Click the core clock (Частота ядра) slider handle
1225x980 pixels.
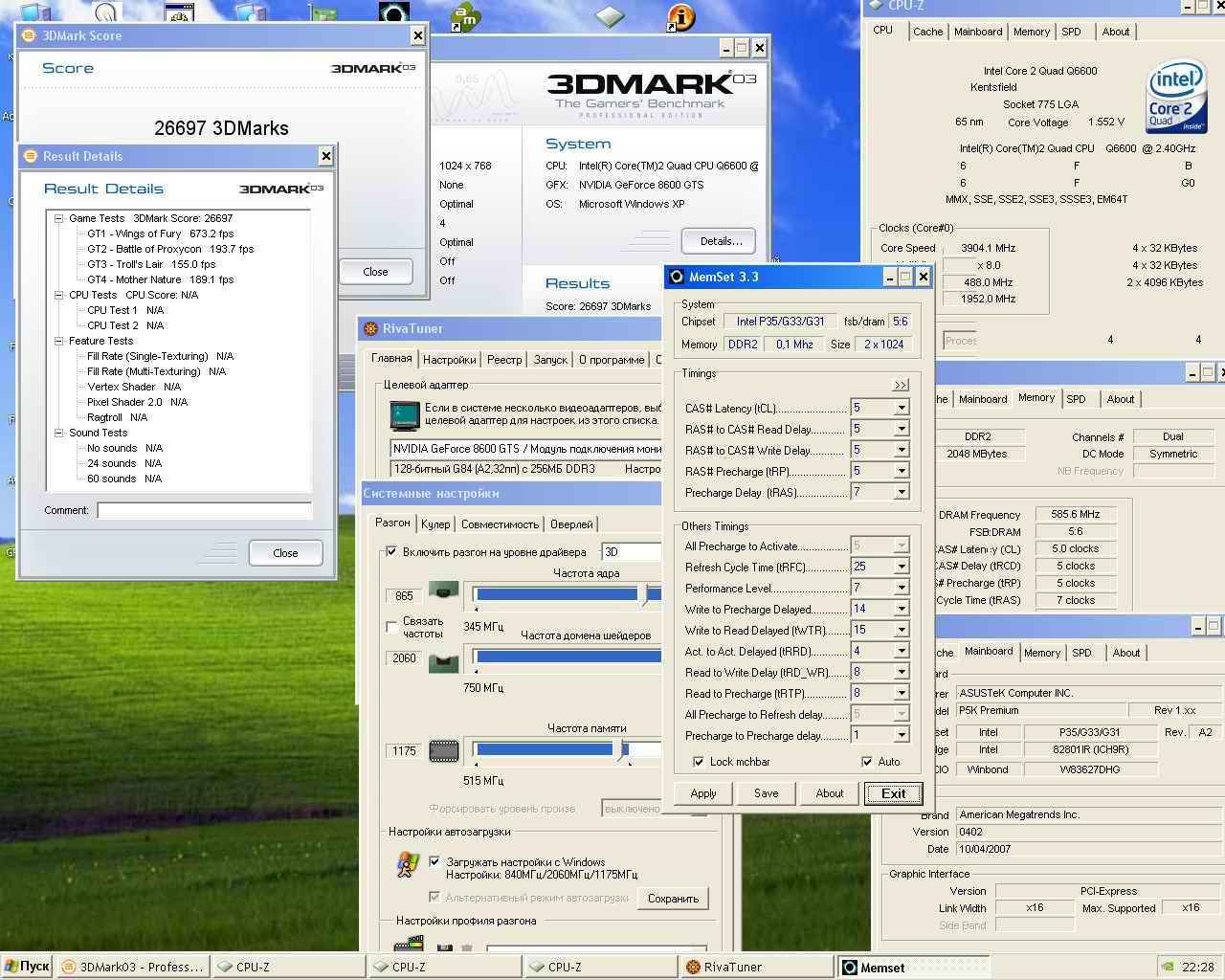click(645, 594)
